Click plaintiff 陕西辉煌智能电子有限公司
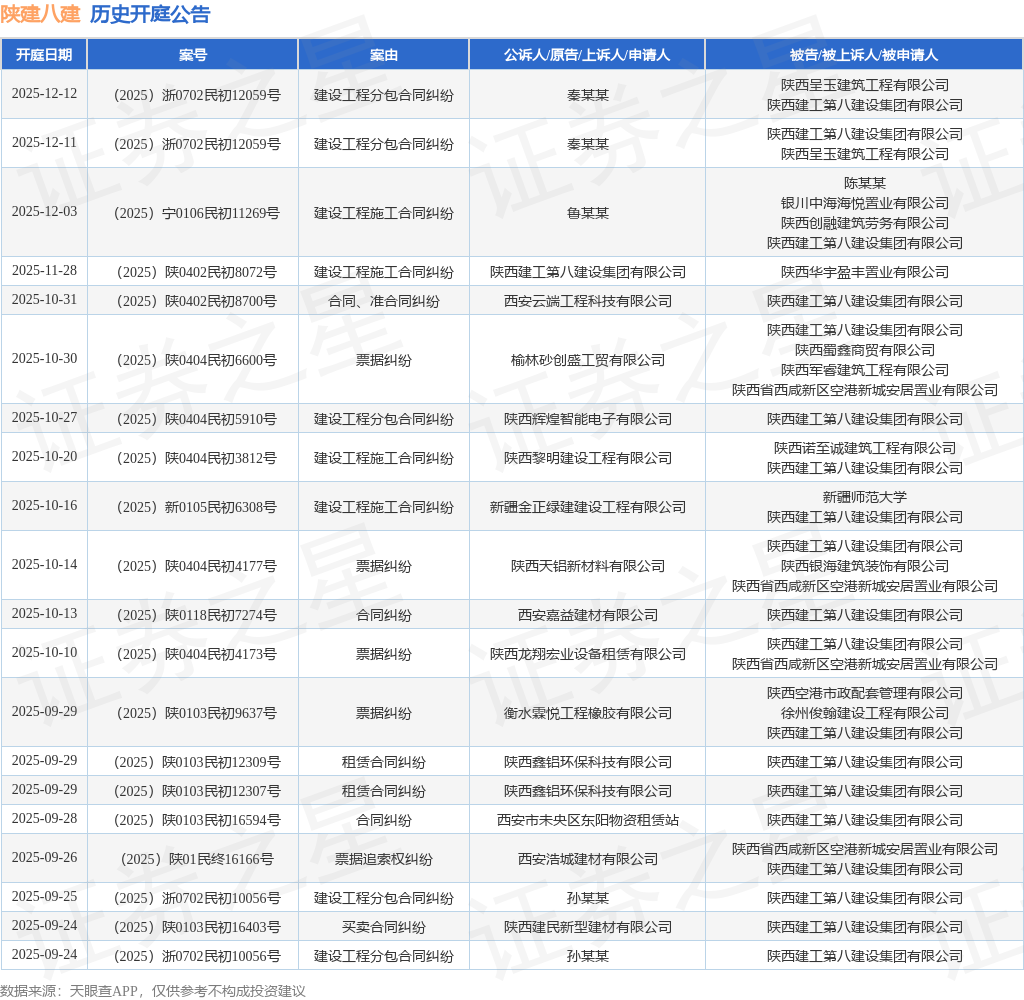Viewport: 1024px width, 1000px height. (x=588, y=419)
